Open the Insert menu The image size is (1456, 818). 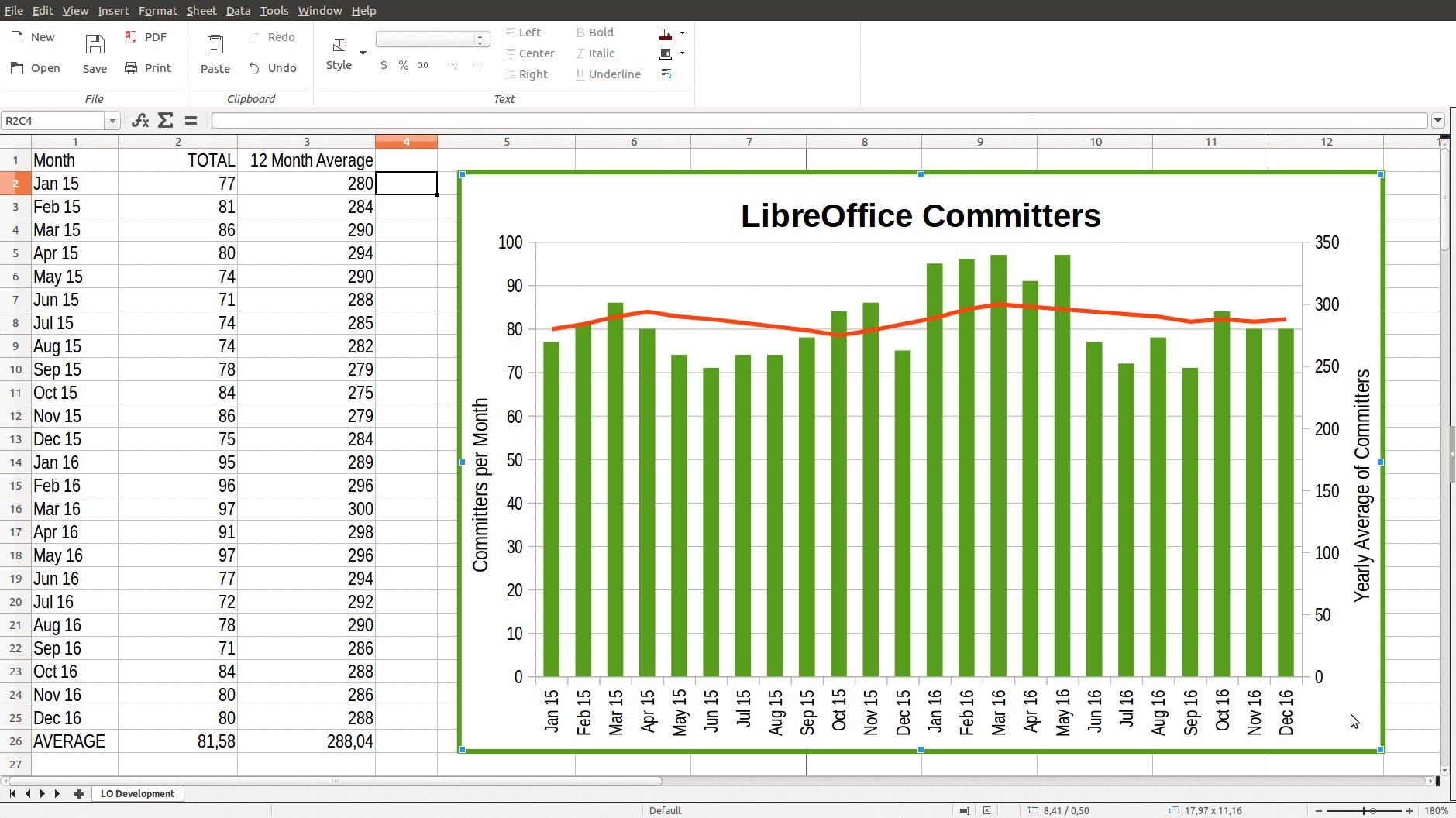[114, 10]
